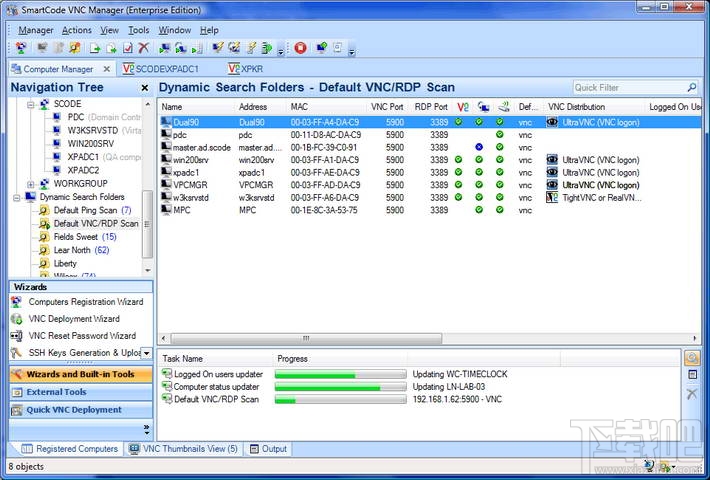Click the Quick VNC Deployment button
The height and width of the screenshot is (480, 710).
81,410
